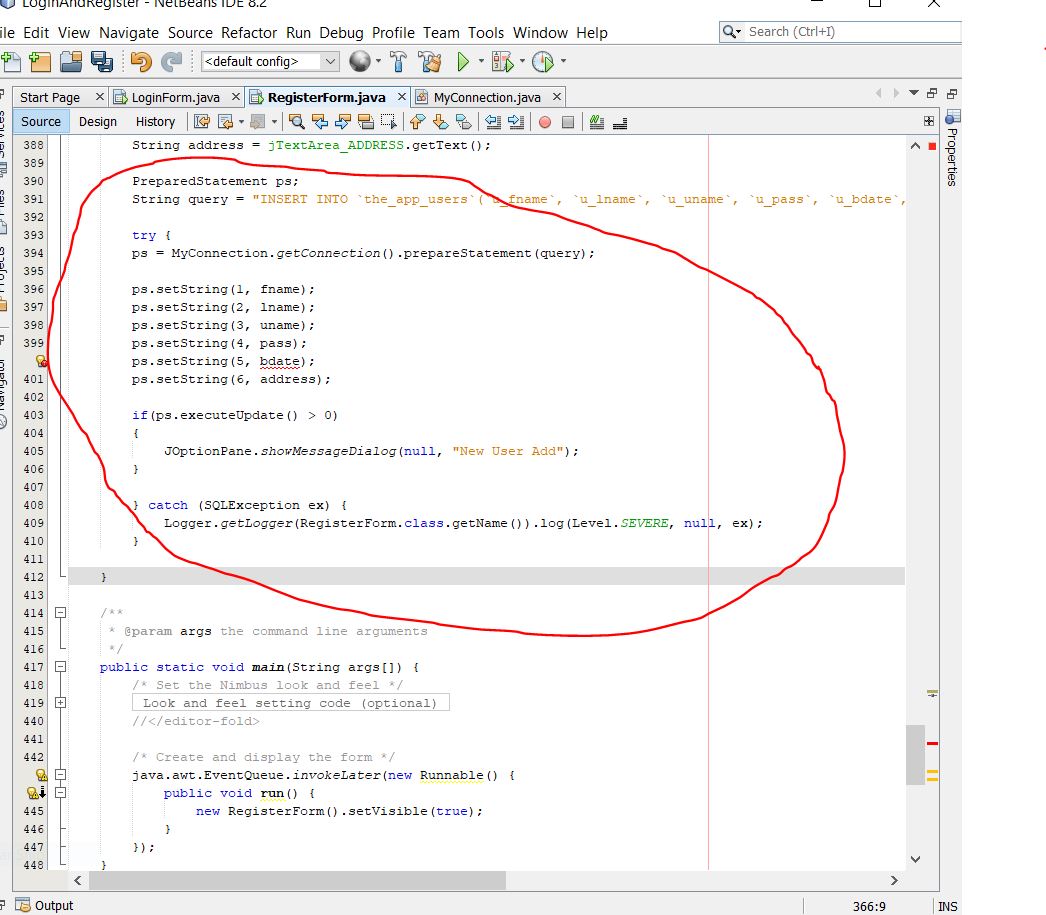This screenshot has width=1046, height=915.
Task: Switch to the Design view button
Action: (97, 121)
